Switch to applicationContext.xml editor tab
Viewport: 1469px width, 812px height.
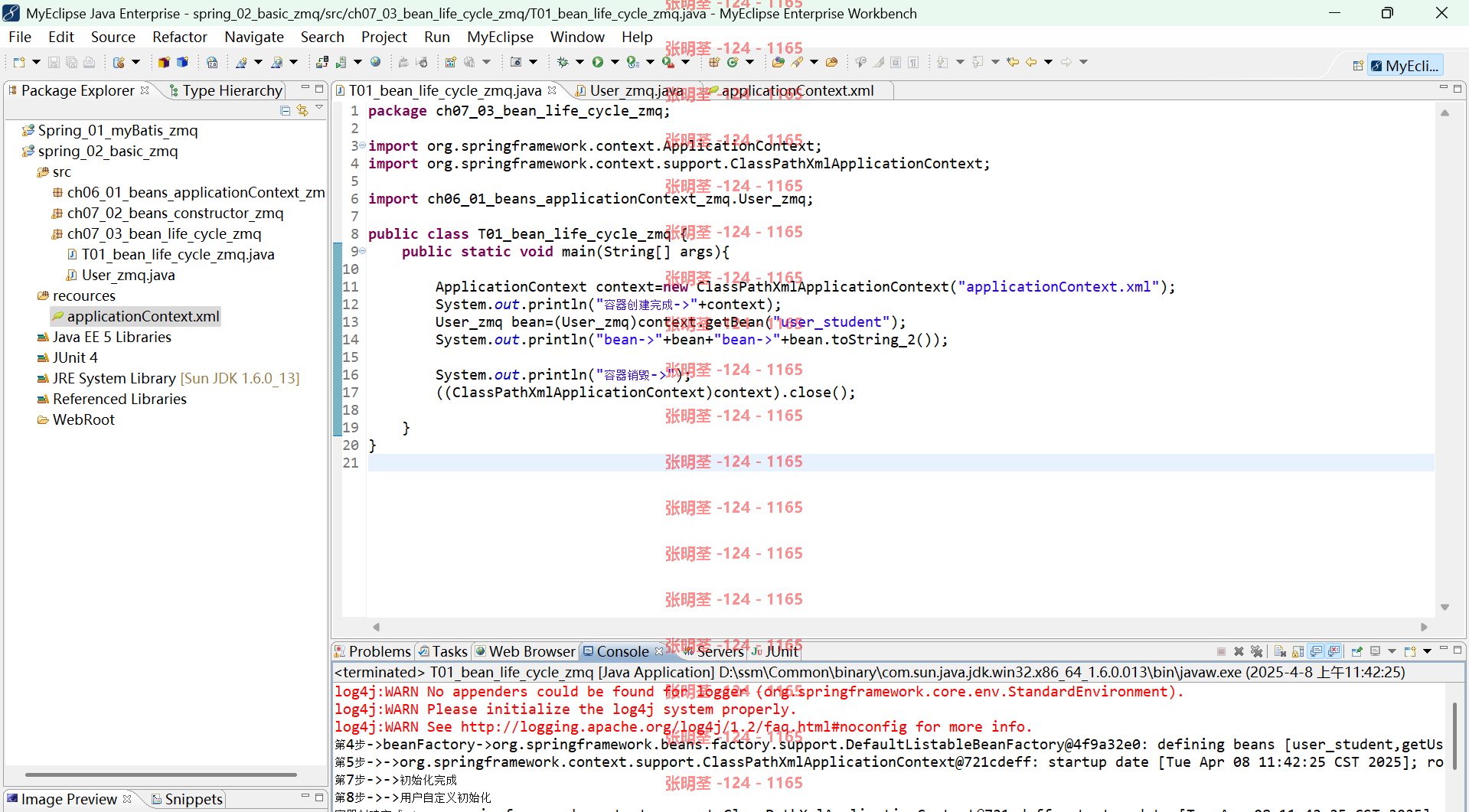pos(796,90)
